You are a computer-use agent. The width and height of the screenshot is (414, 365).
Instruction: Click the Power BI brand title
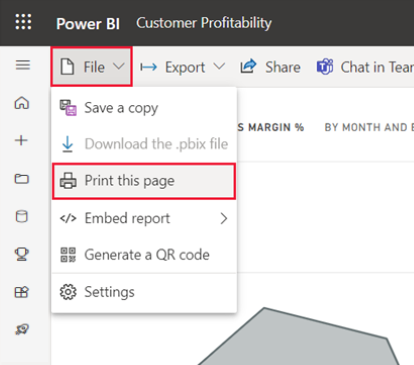88,24
